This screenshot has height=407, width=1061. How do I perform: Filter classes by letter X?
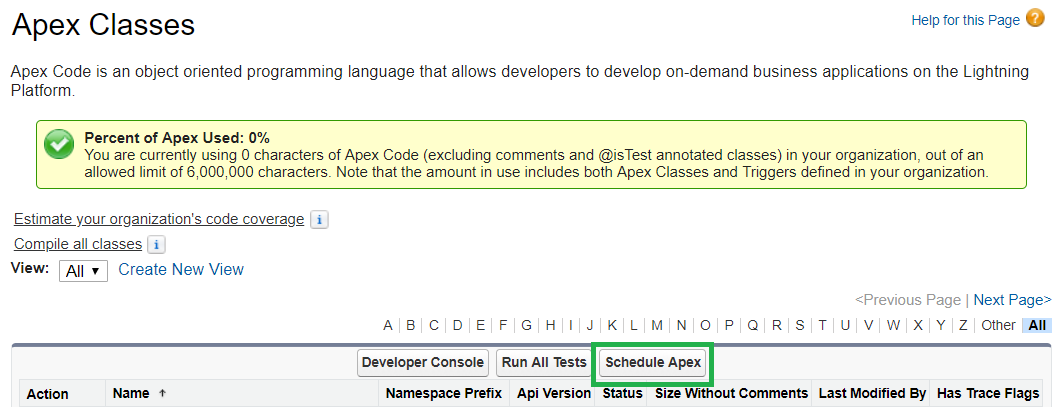[x=918, y=326]
